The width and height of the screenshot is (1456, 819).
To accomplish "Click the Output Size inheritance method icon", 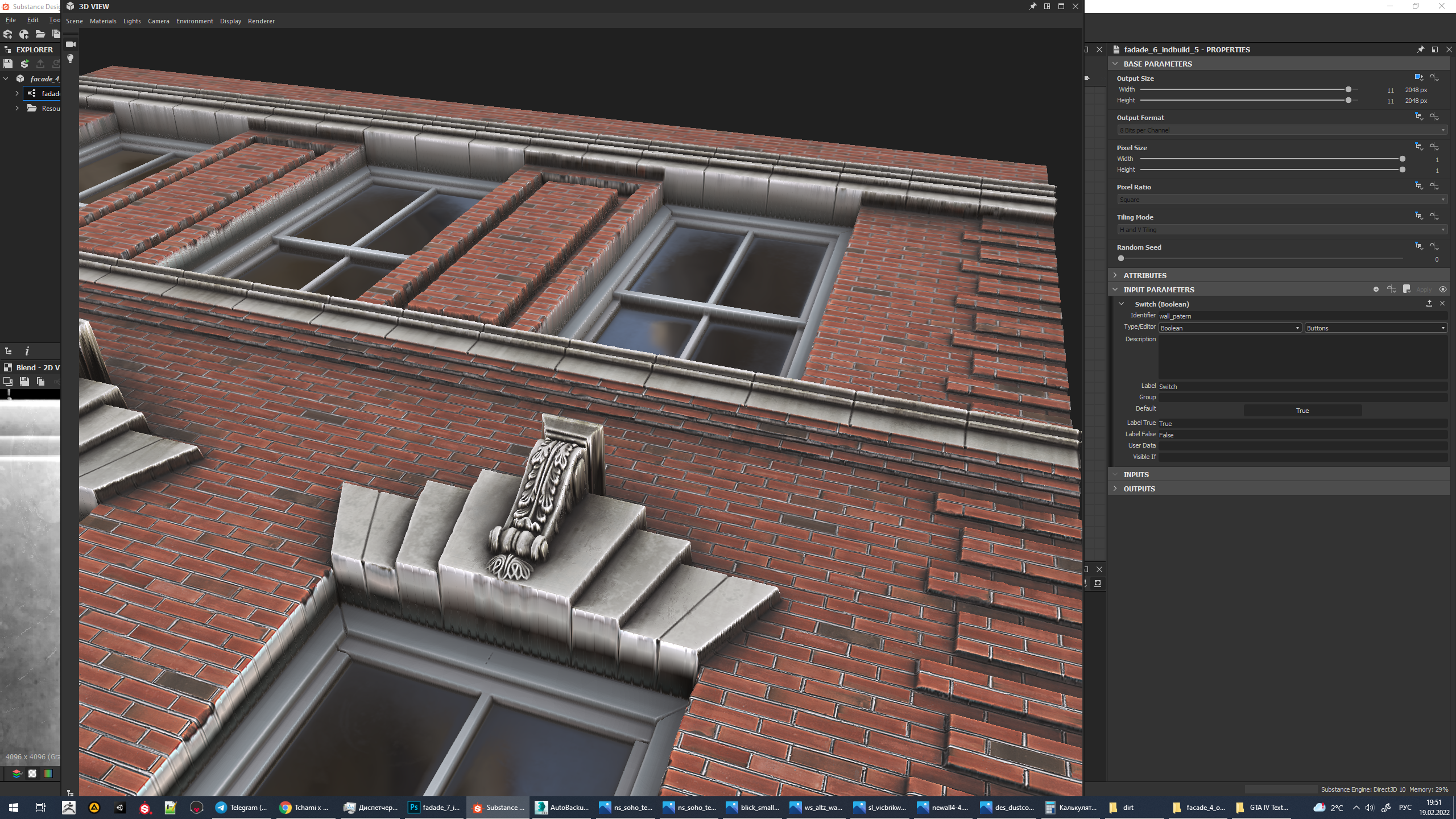I will (1418, 77).
